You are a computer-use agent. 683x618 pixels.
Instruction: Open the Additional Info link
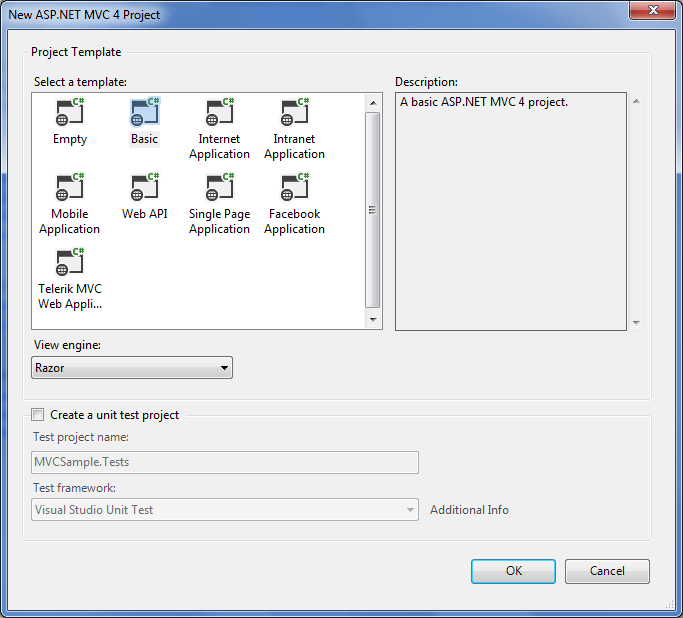coord(469,510)
